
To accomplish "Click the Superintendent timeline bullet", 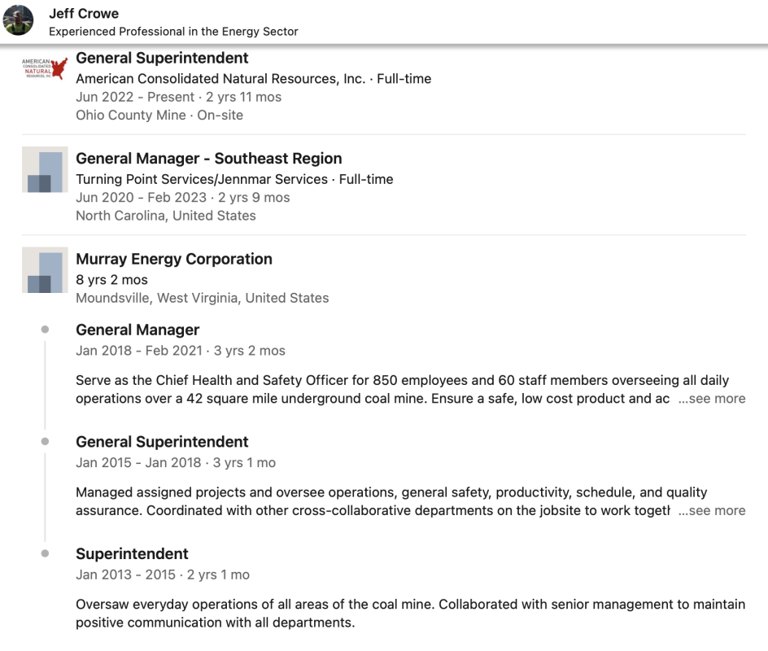I will click(45, 553).
